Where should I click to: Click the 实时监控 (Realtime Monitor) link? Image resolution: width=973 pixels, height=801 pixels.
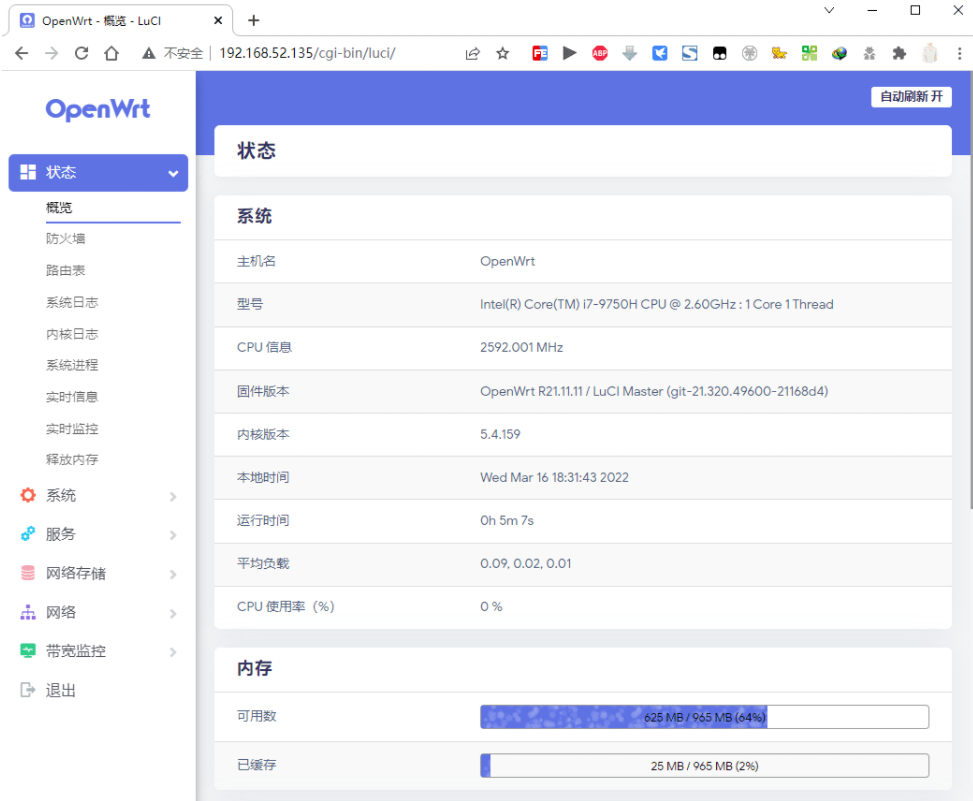pos(68,428)
